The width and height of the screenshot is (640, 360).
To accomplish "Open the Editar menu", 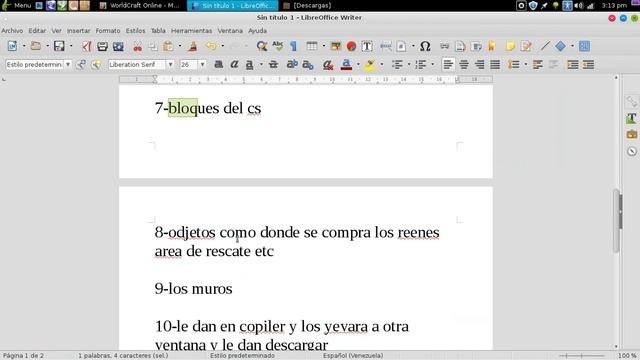I will 37,31.
